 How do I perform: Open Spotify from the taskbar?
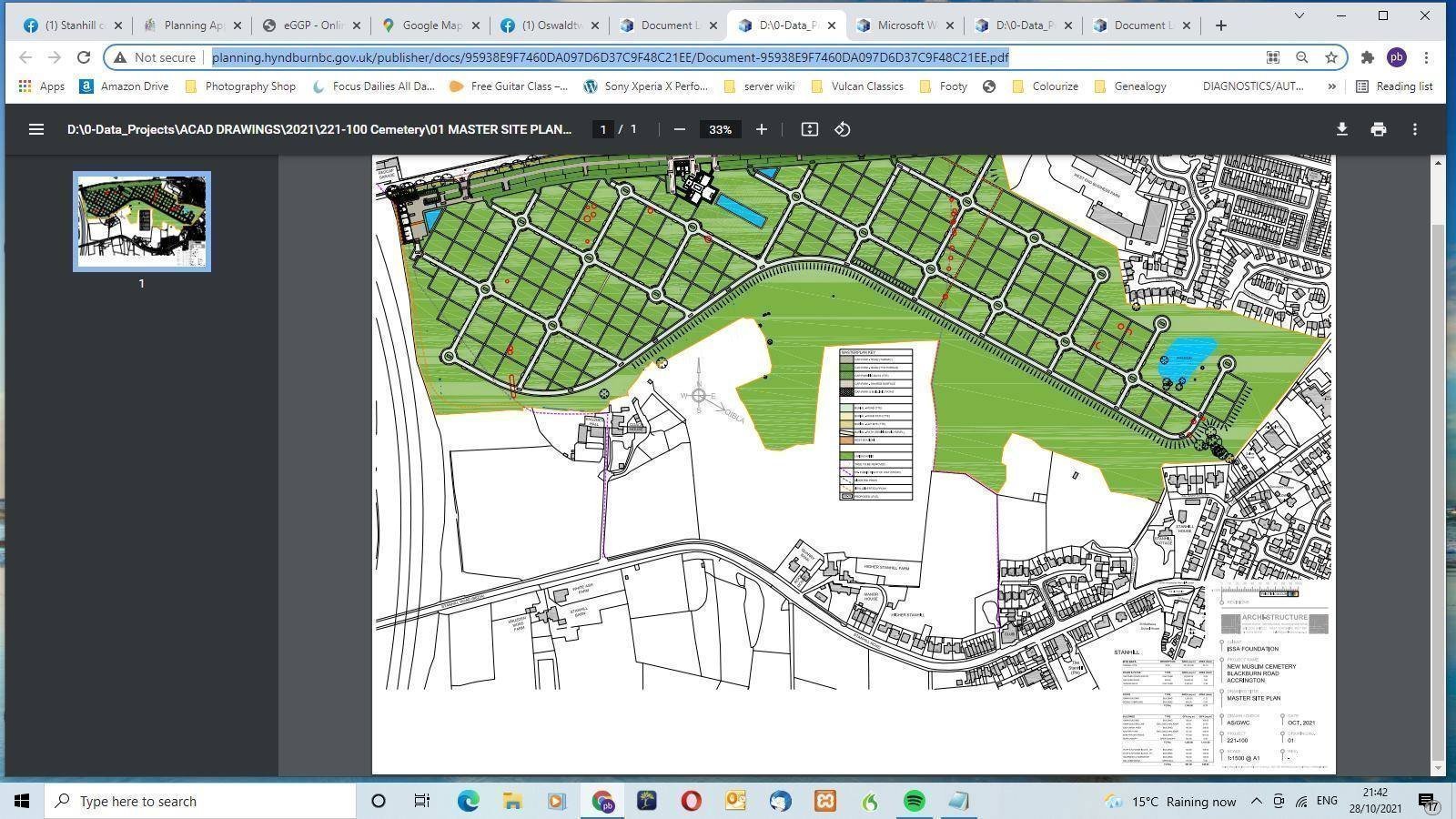pyautogui.click(x=915, y=801)
